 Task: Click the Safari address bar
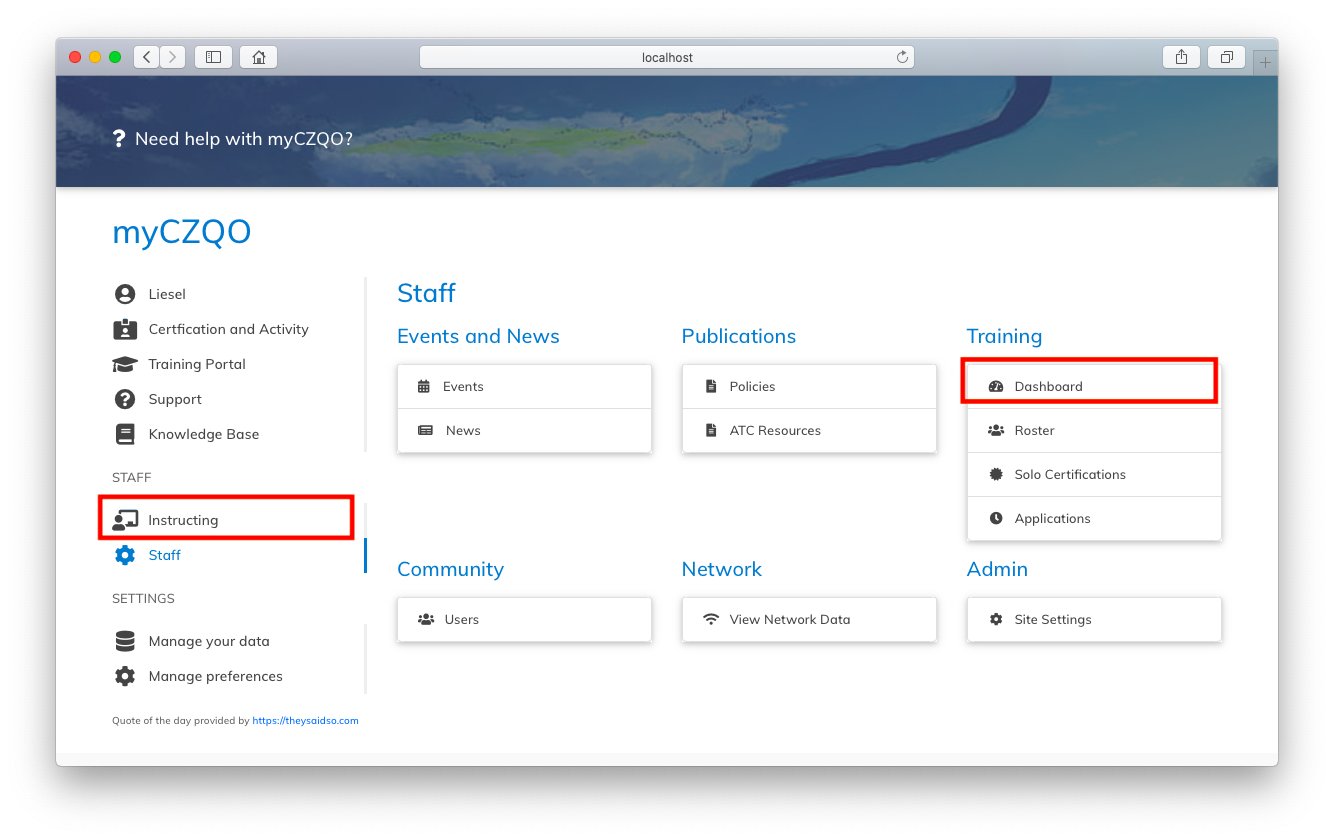tap(667, 57)
